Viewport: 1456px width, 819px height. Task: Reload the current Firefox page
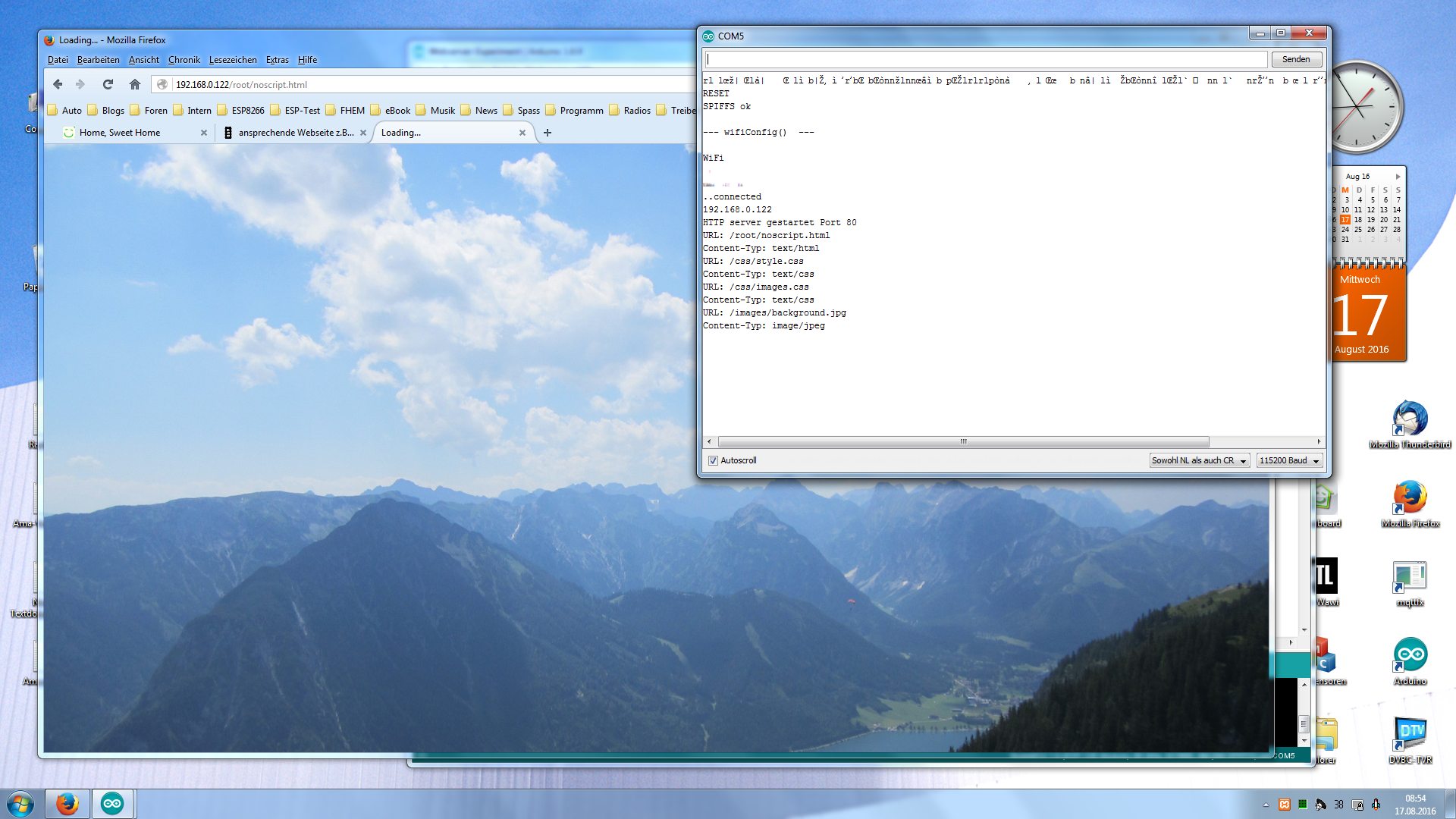pos(108,84)
